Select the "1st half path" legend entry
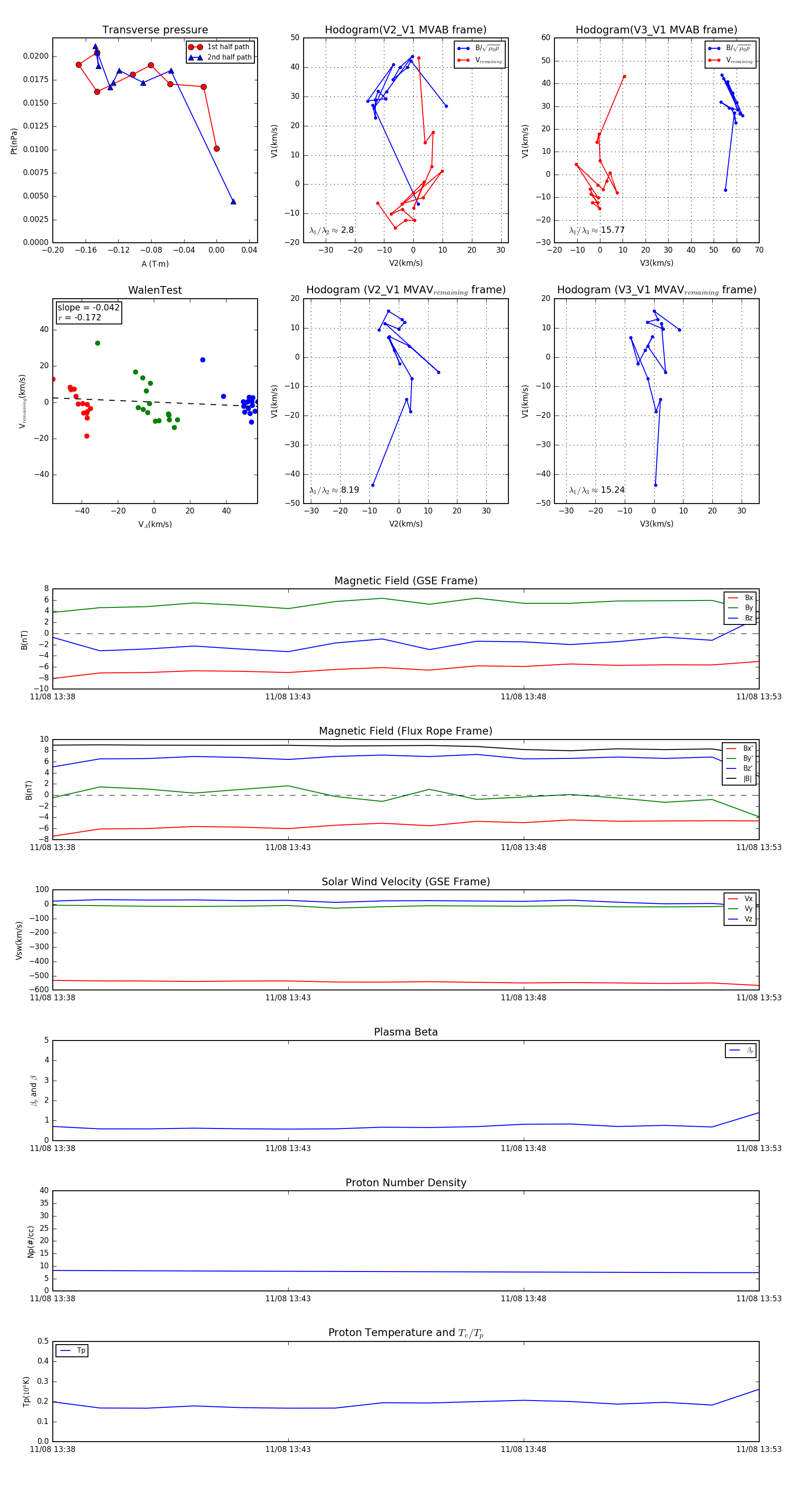 click(220, 47)
